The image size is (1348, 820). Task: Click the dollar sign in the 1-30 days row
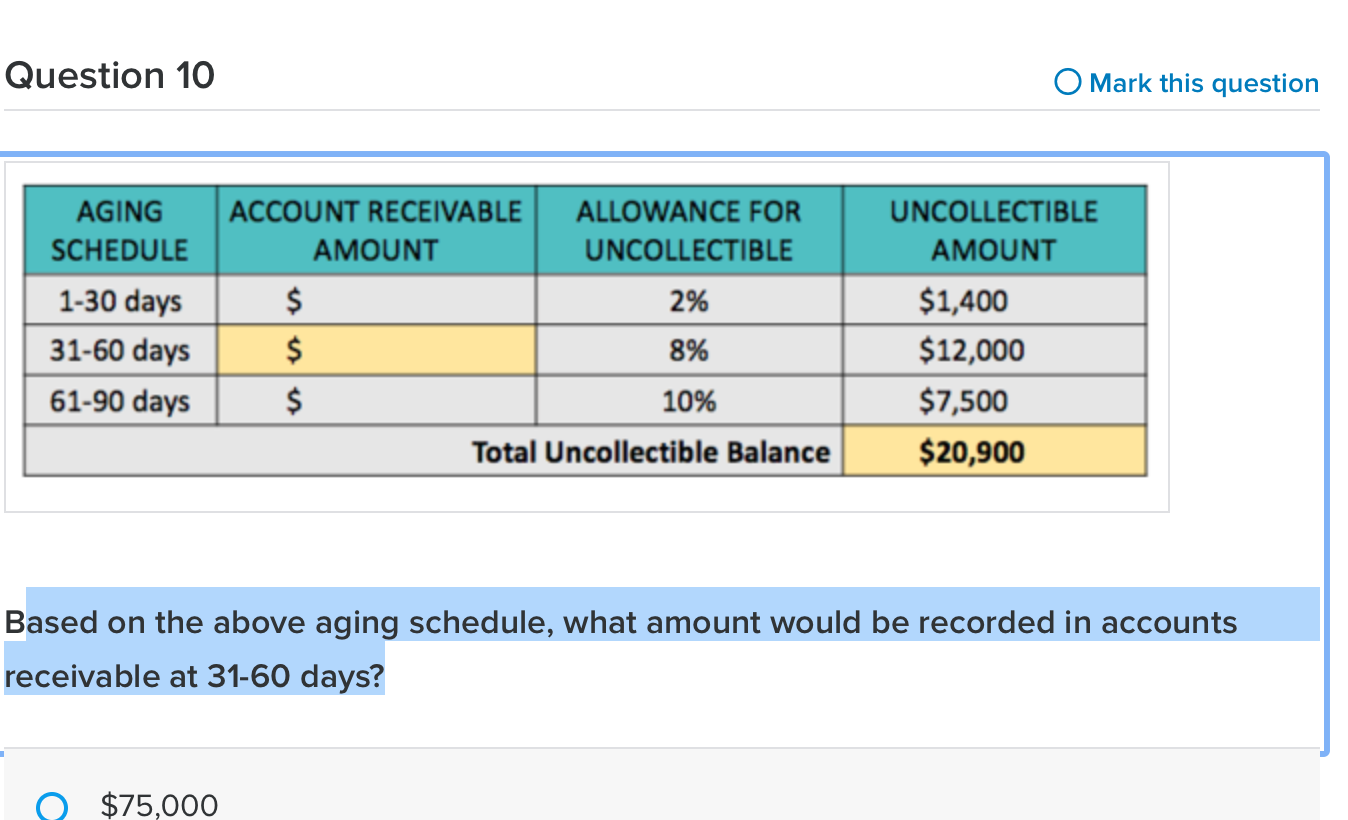pyautogui.click(x=293, y=300)
